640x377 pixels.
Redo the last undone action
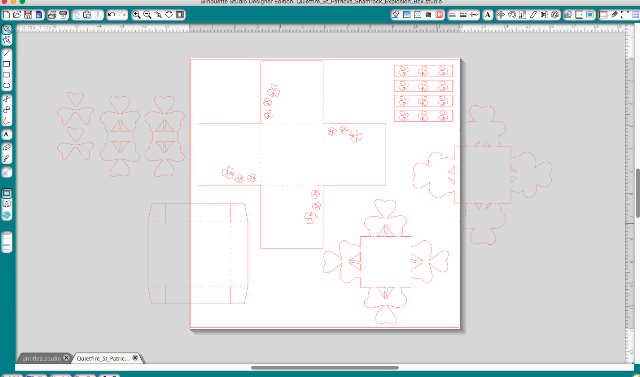coord(122,15)
